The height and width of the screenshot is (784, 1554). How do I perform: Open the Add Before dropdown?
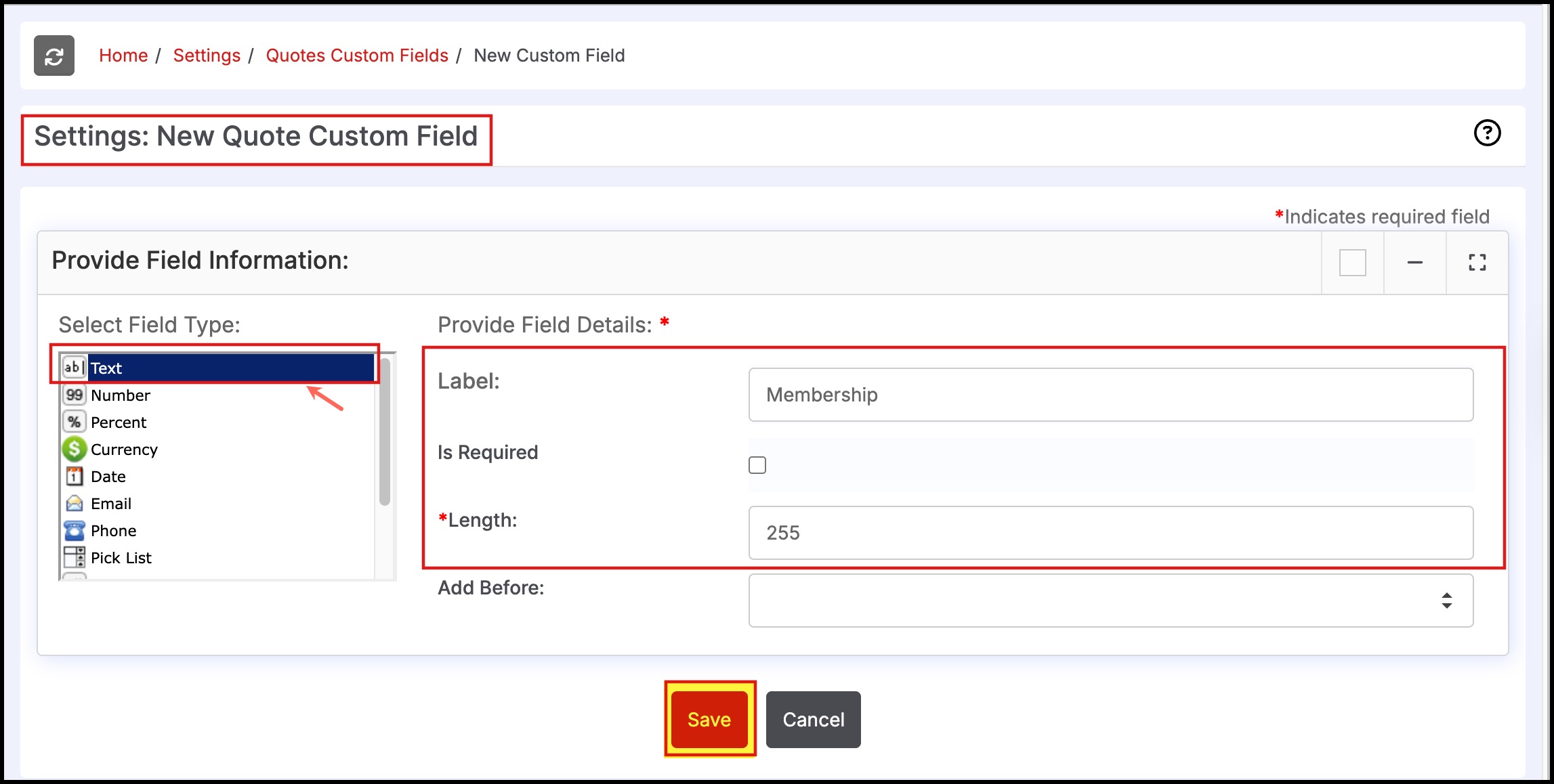1110,601
